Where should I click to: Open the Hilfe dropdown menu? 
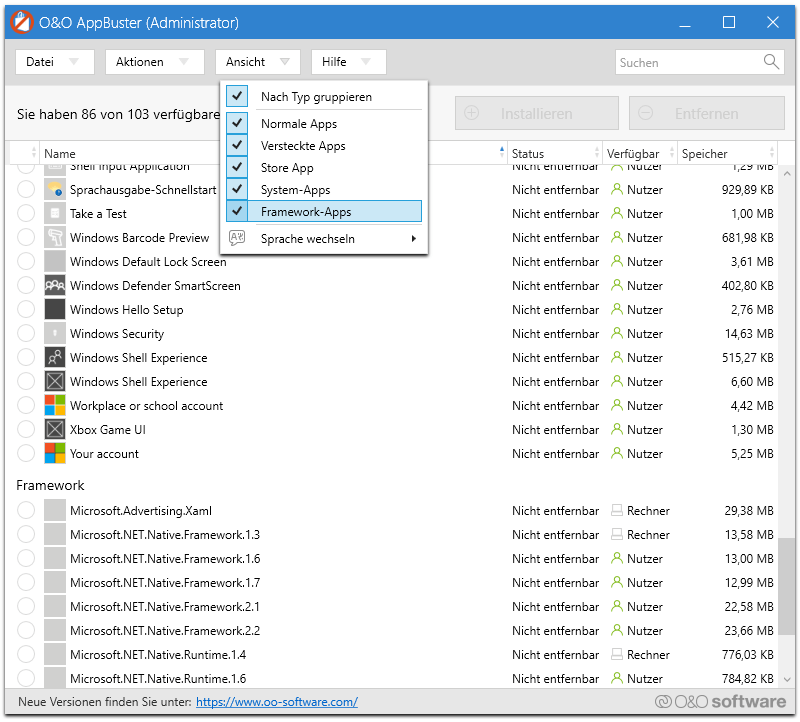click(x=348, y=62)
